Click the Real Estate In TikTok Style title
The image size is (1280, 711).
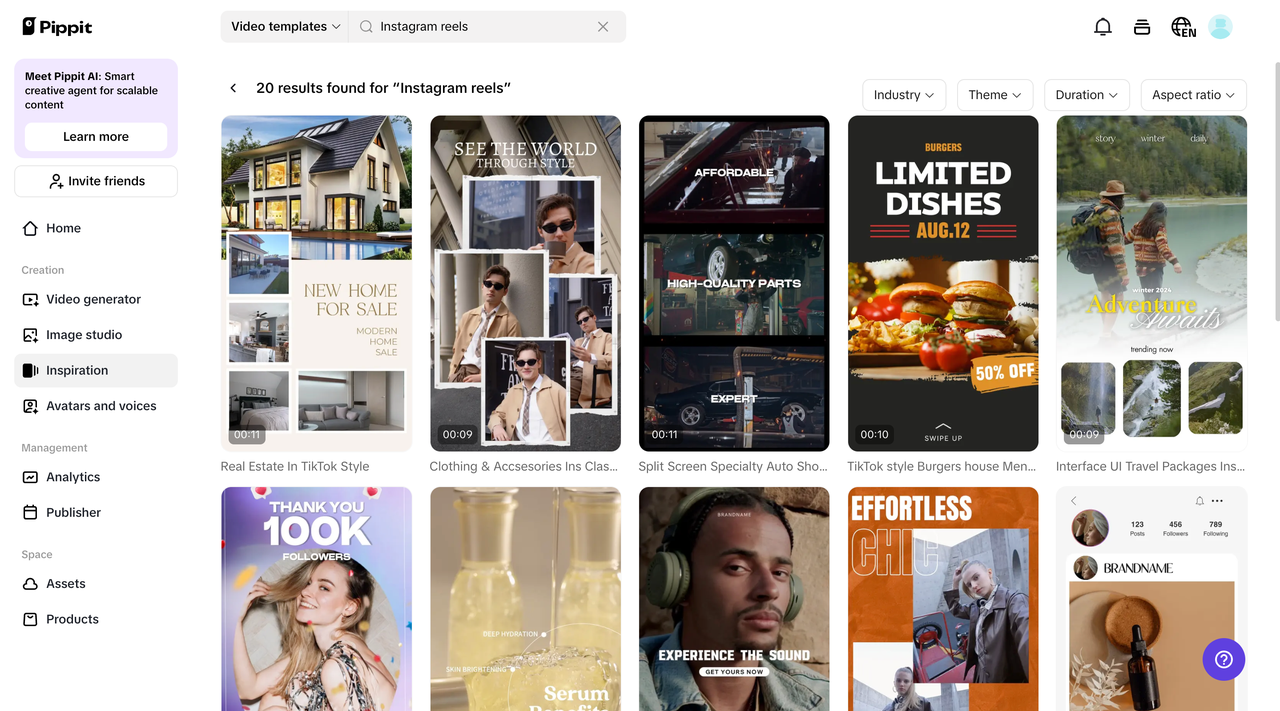[295, 466]
